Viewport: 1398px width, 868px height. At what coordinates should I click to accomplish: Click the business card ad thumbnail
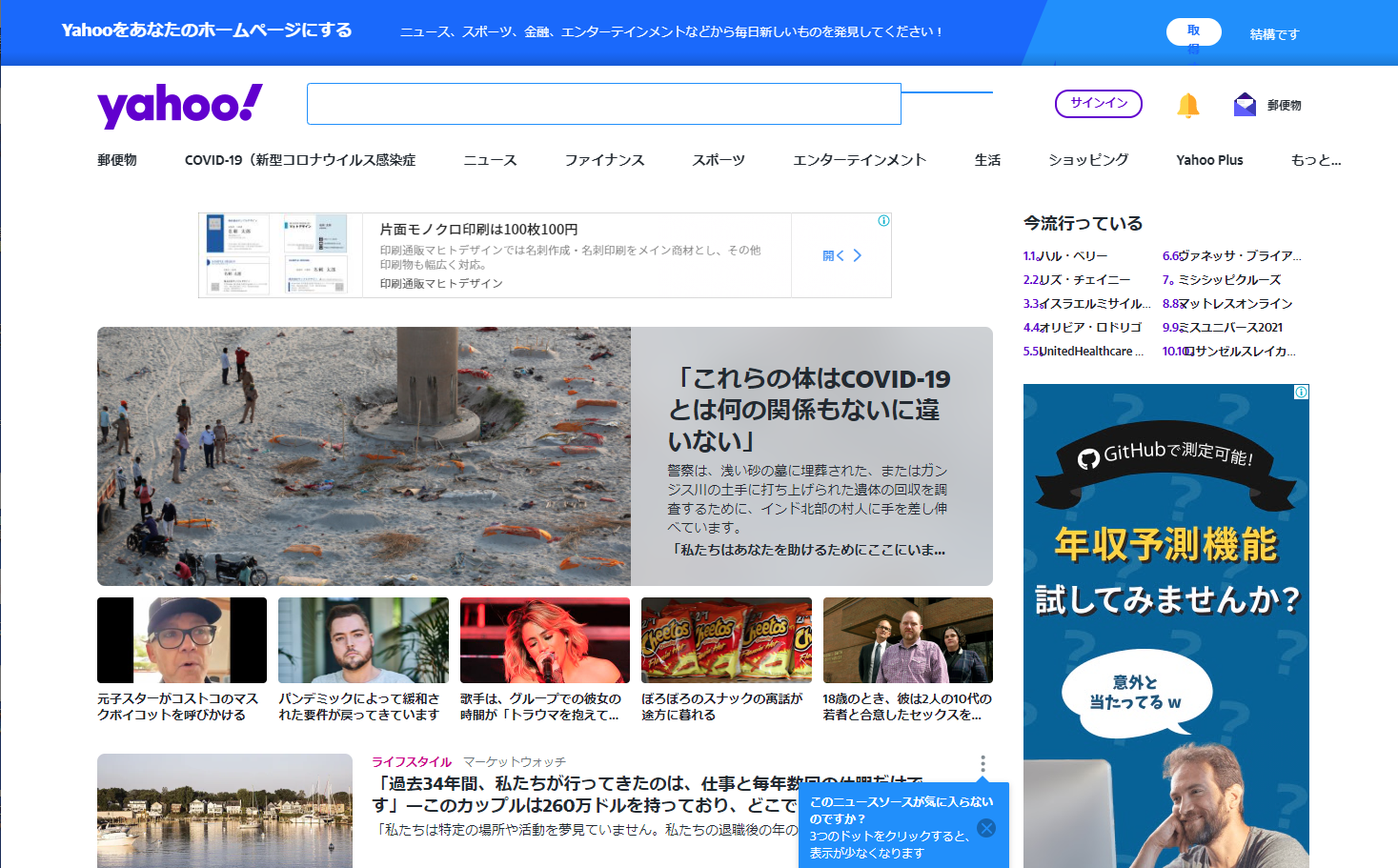280,255
